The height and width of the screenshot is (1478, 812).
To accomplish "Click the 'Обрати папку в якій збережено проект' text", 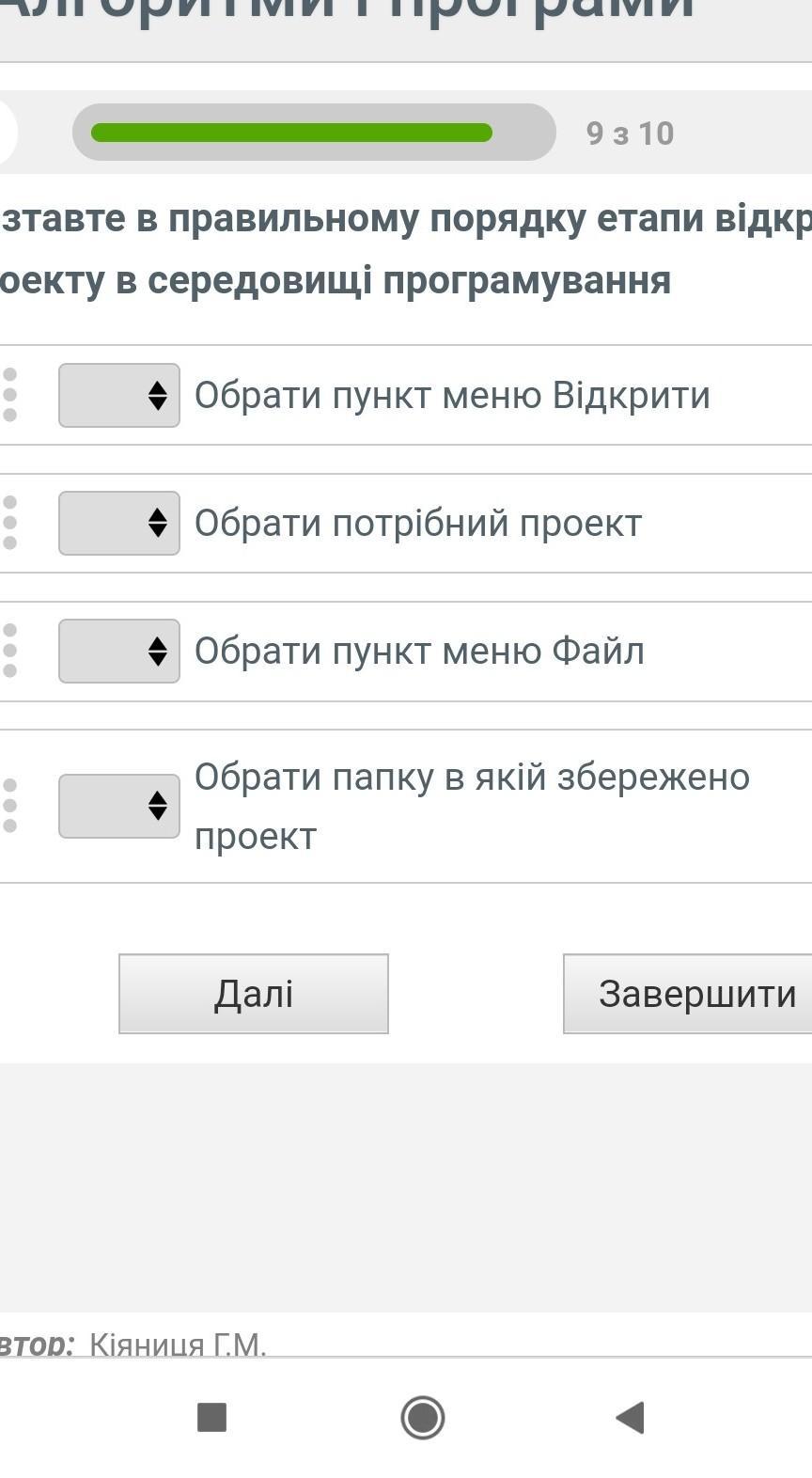I will coord(472,805).
